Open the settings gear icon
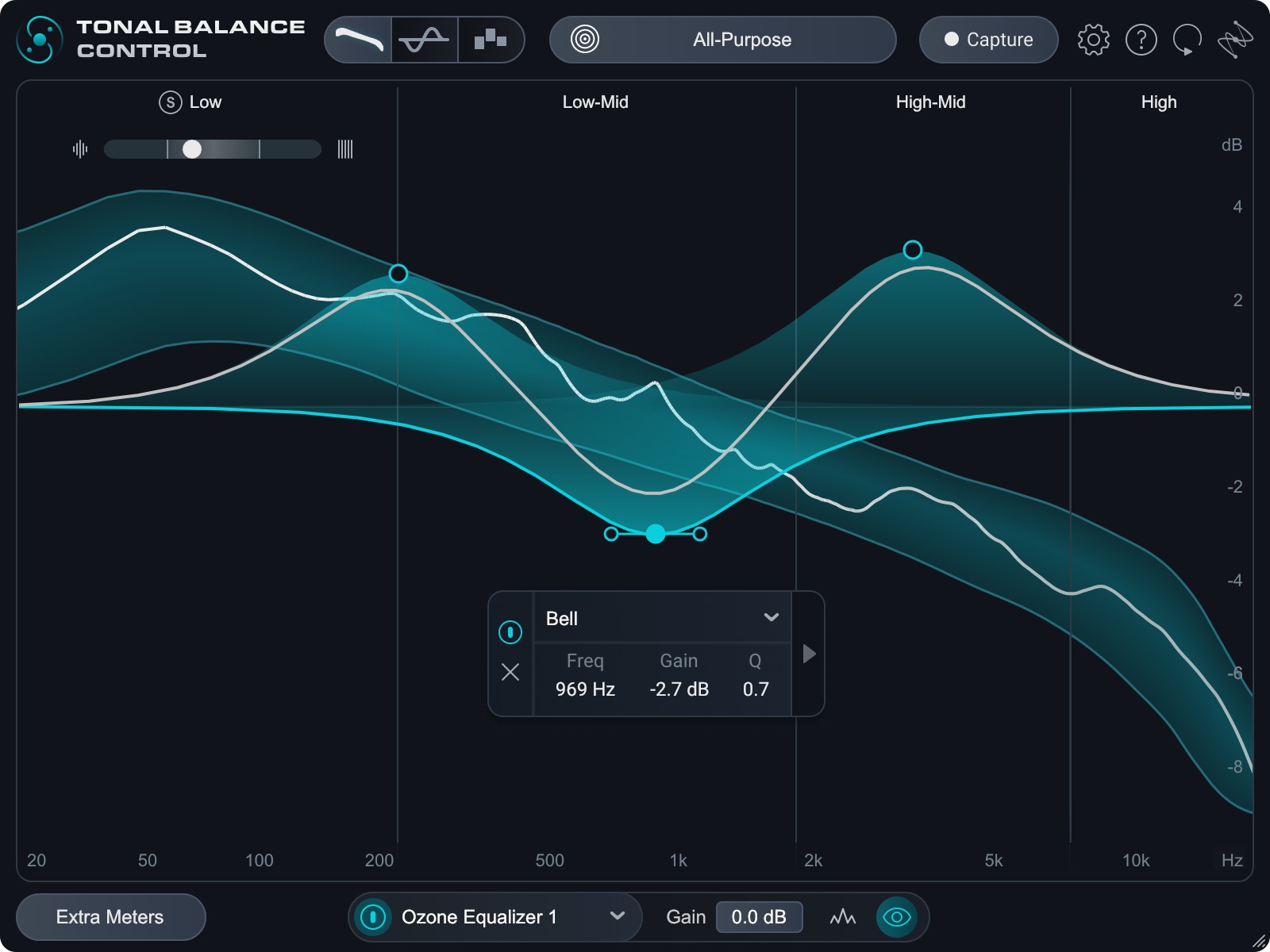The width and height of the screenshot is (1270, 952). 1093,40
